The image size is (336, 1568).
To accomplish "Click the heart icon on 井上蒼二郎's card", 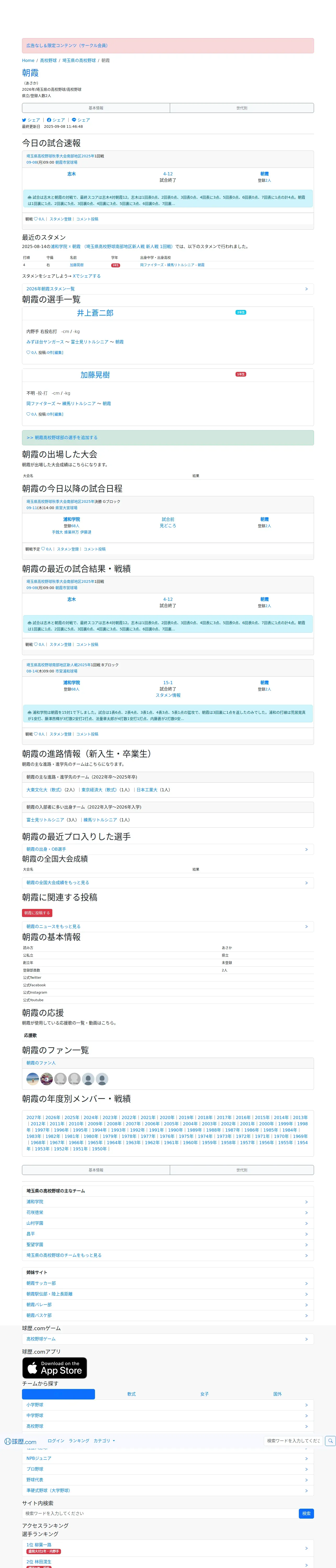I will pos(28,353).
